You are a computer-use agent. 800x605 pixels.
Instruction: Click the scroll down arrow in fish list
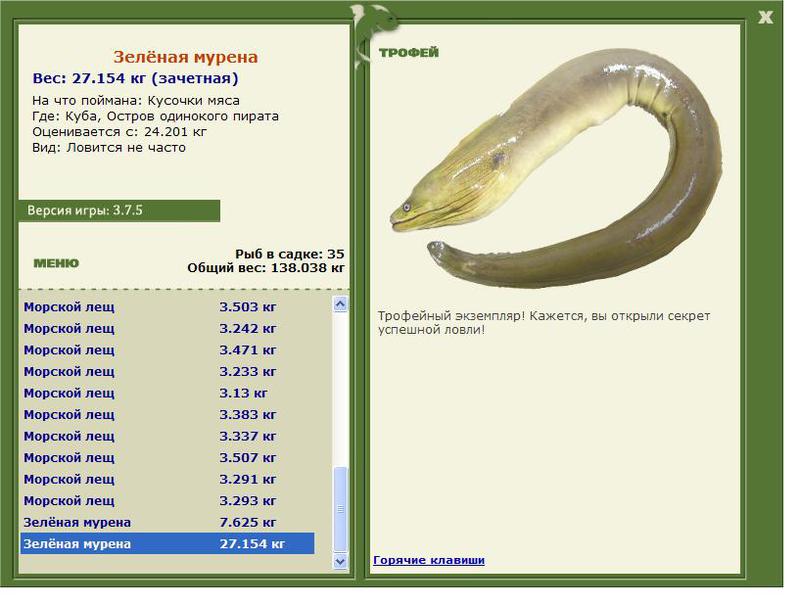point(340,562)
